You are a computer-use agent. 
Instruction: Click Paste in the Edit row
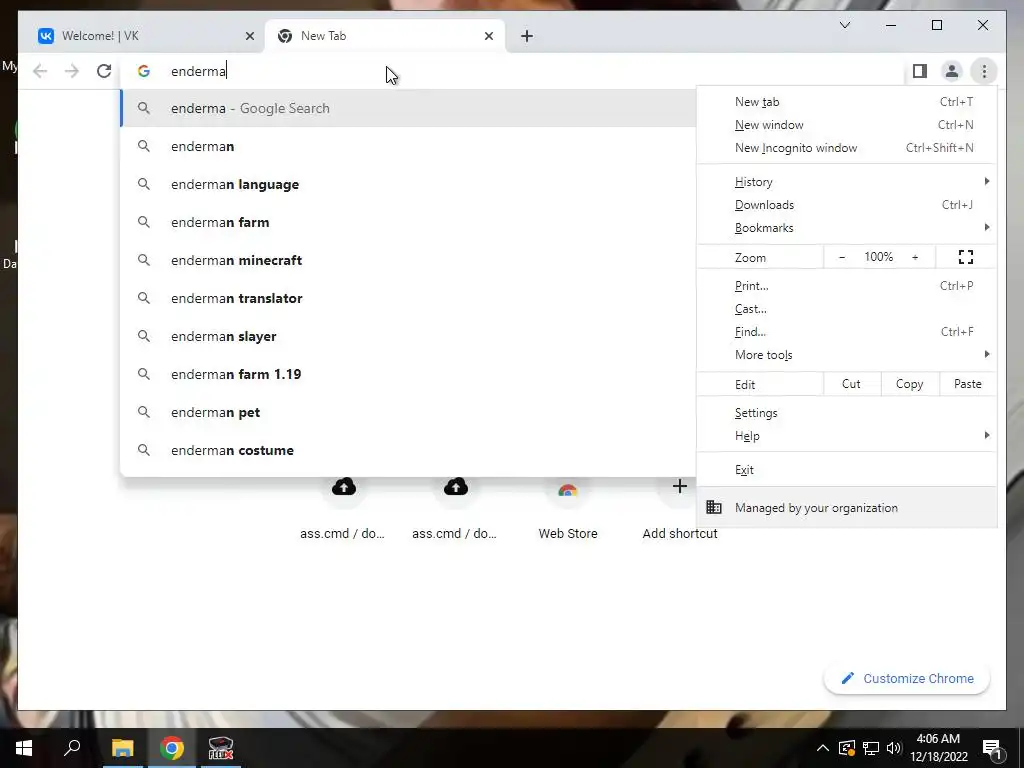968,384
